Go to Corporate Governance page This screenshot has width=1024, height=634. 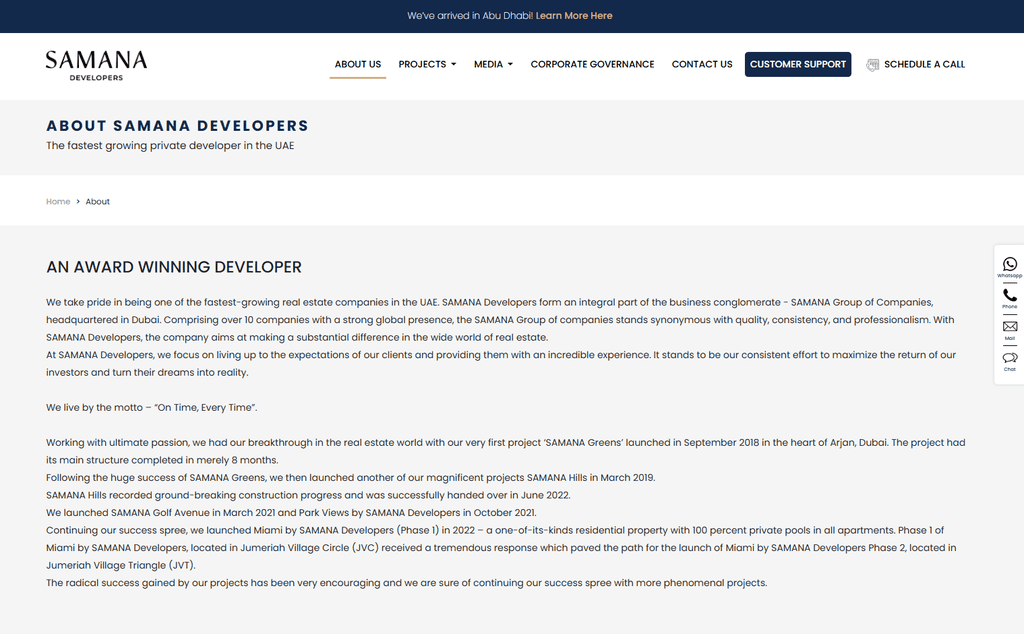(x=592, y=64)
